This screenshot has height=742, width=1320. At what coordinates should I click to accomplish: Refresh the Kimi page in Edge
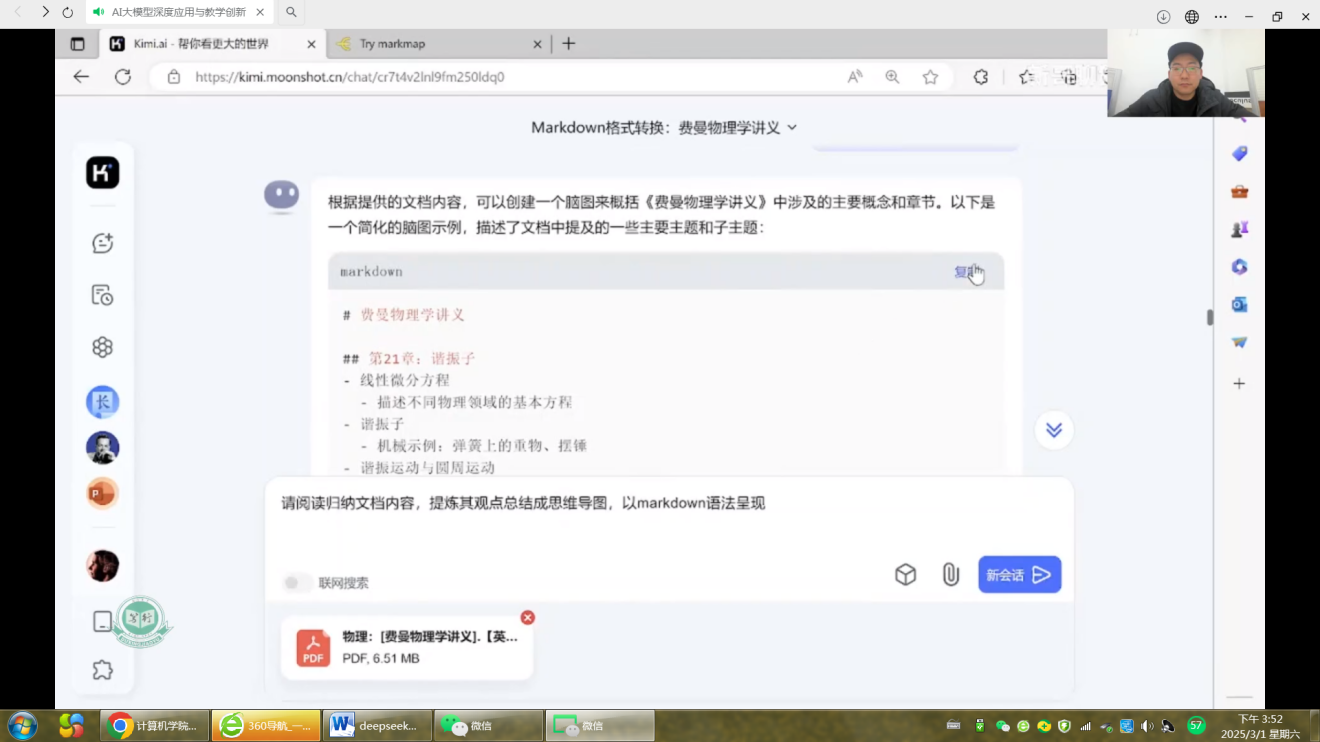pyautogui.click(x=122, y=77)
